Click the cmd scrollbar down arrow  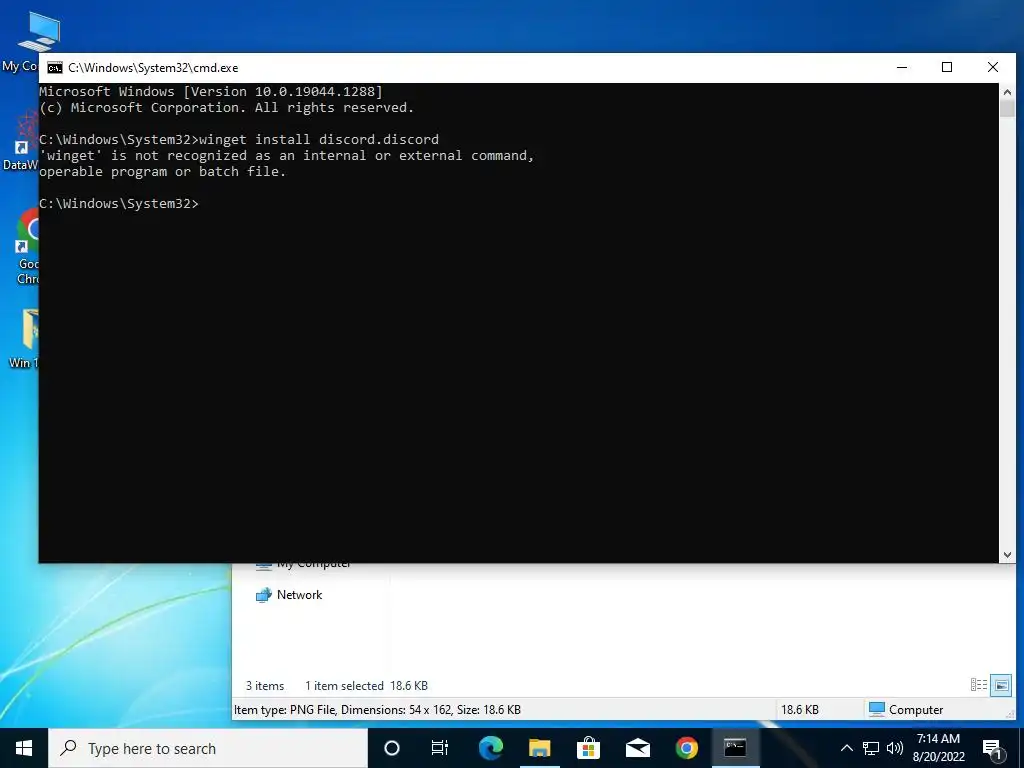[x=1007, y=554]
